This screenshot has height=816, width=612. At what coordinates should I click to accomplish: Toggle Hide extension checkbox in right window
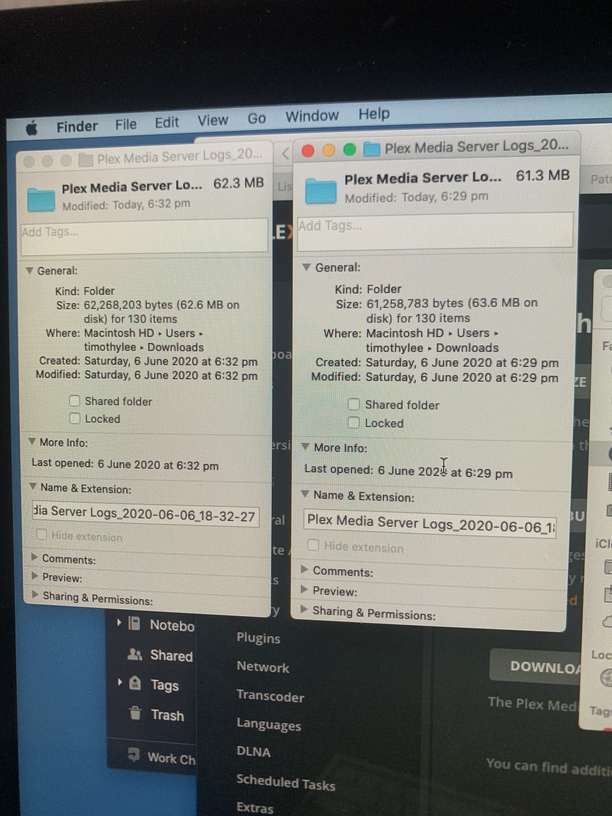tap(313, 545)
